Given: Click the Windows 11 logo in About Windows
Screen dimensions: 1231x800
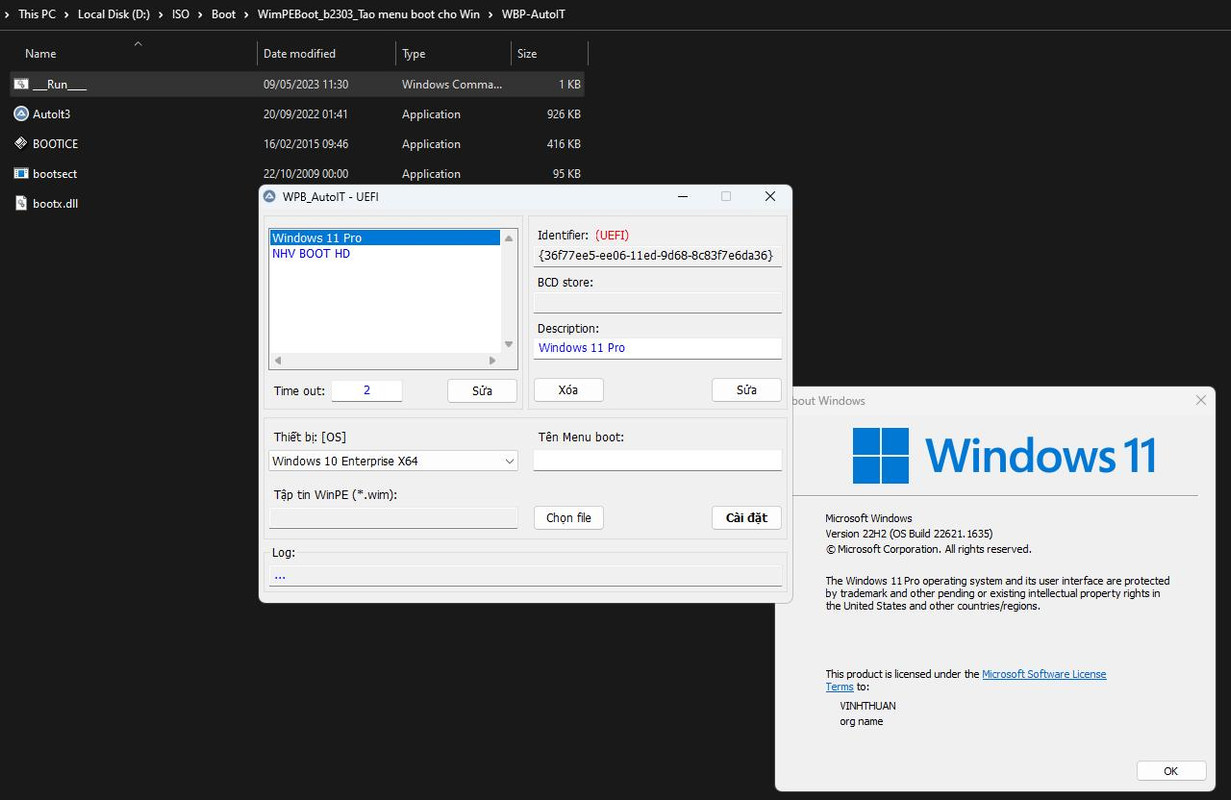Looking at the screenshot, I should [880, 456].
